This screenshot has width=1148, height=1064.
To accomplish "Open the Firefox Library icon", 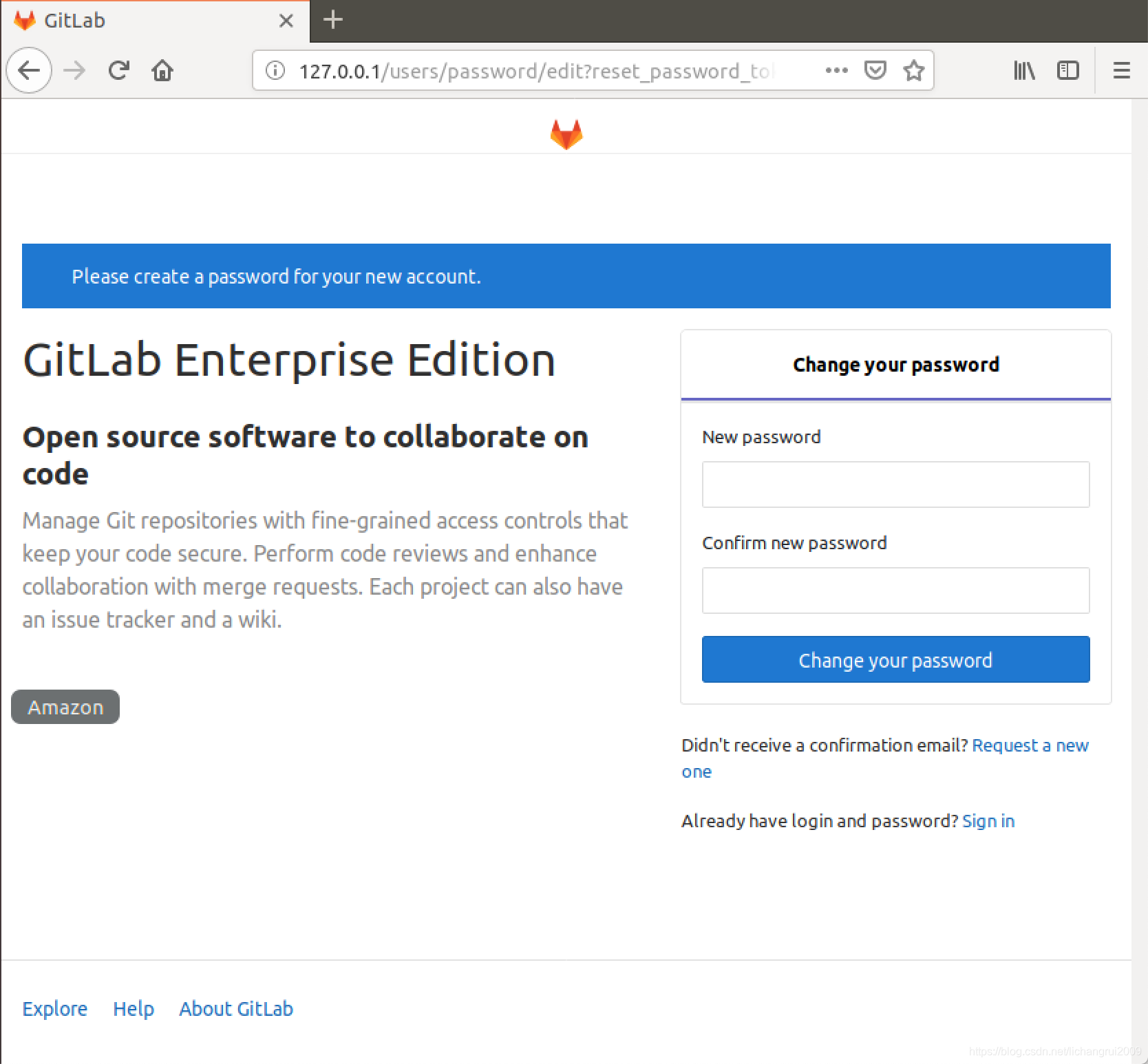I will pyautogui.click(x=1023, y=70).
